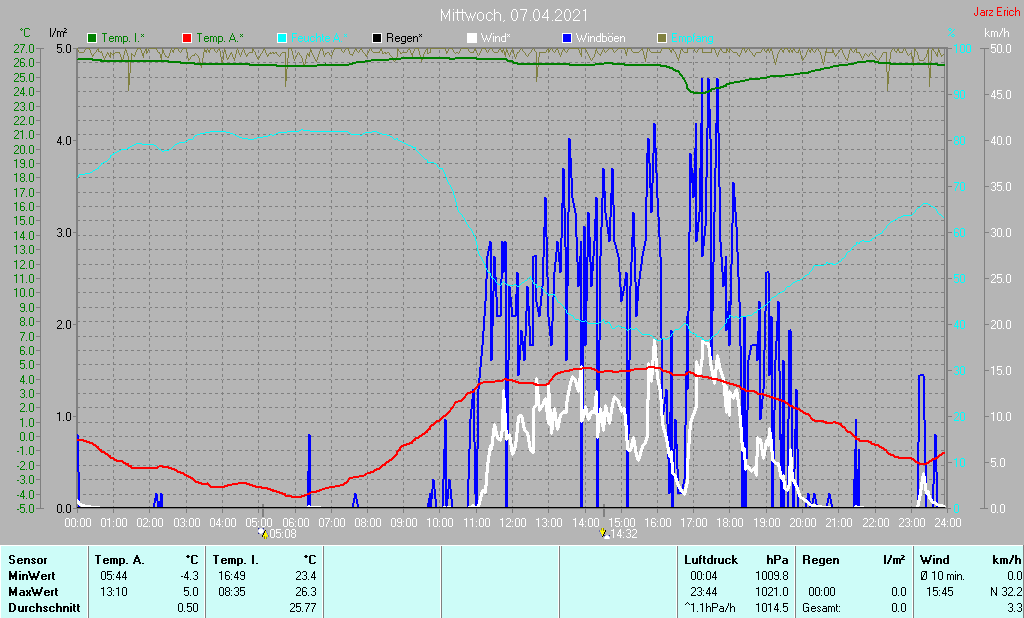Click the red Temp. A. legend square
Screen dimensions: 1024x618
tap(187, 38)
